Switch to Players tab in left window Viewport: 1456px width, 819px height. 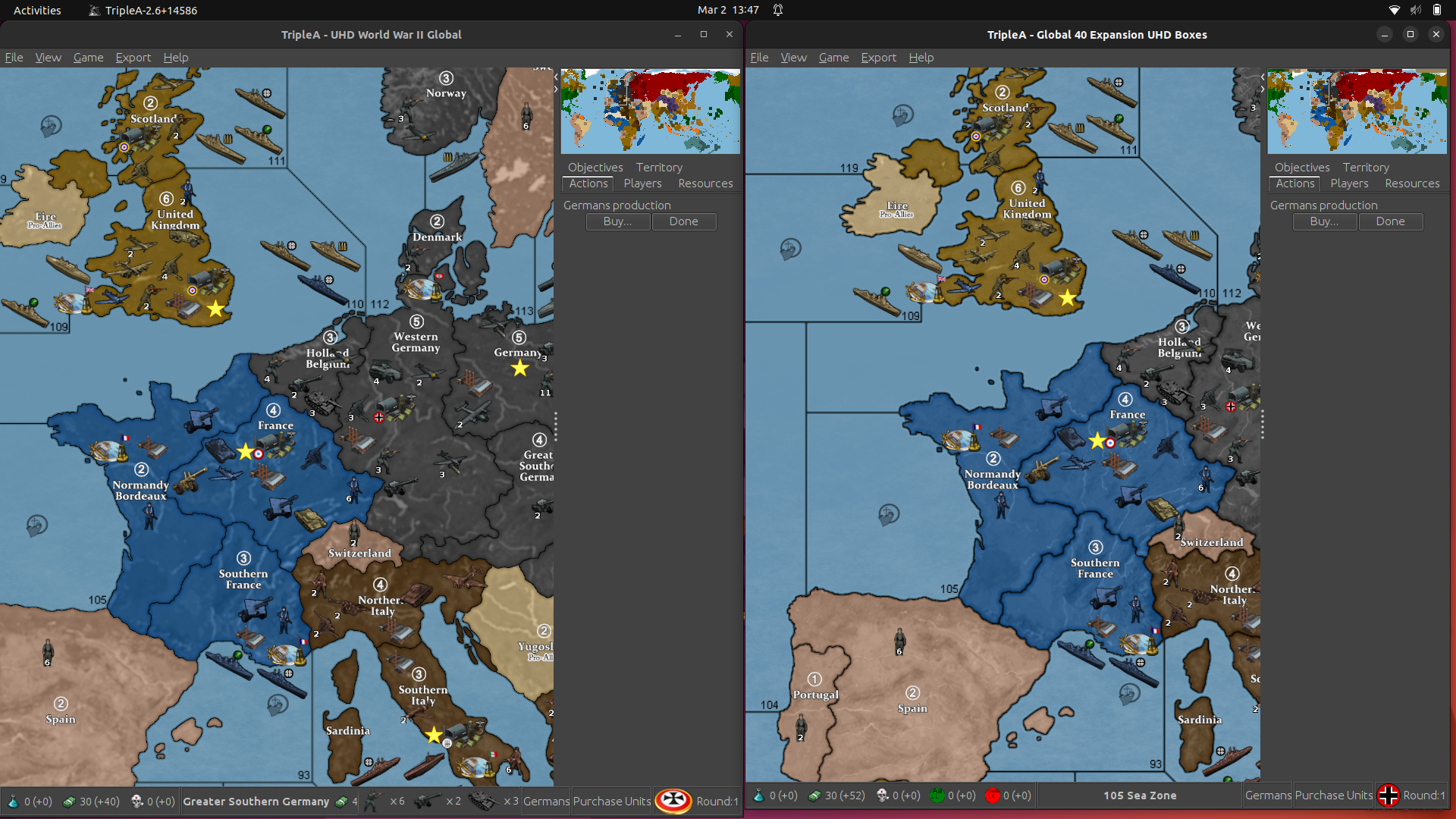[642, 184]
